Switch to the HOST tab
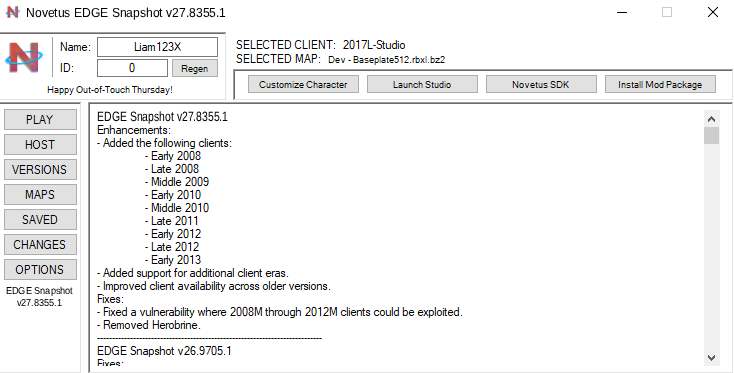Screen dimensions: 734x373 coord(40,145)
